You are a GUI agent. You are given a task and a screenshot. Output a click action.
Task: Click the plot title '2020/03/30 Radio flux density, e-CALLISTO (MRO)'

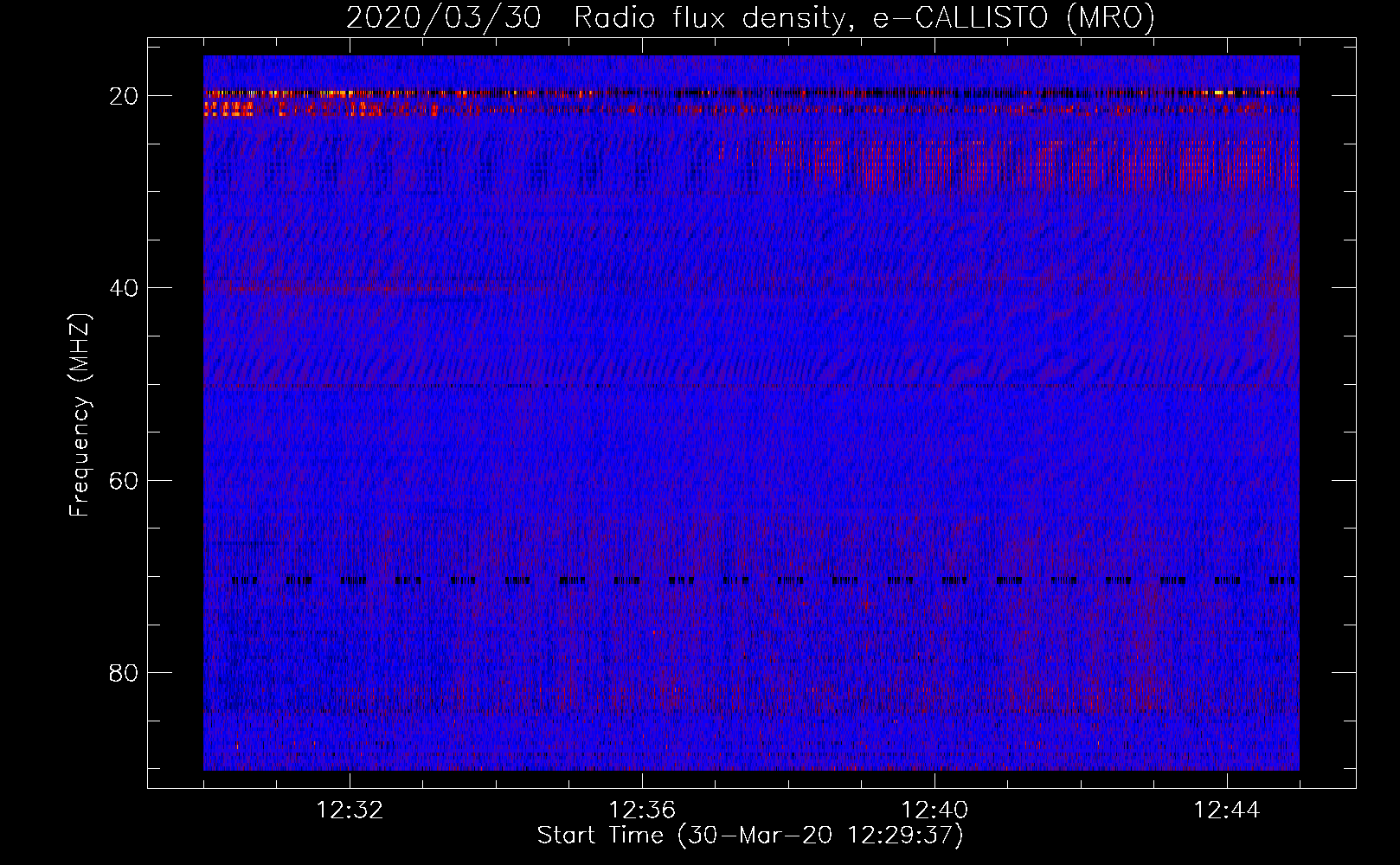750,18
